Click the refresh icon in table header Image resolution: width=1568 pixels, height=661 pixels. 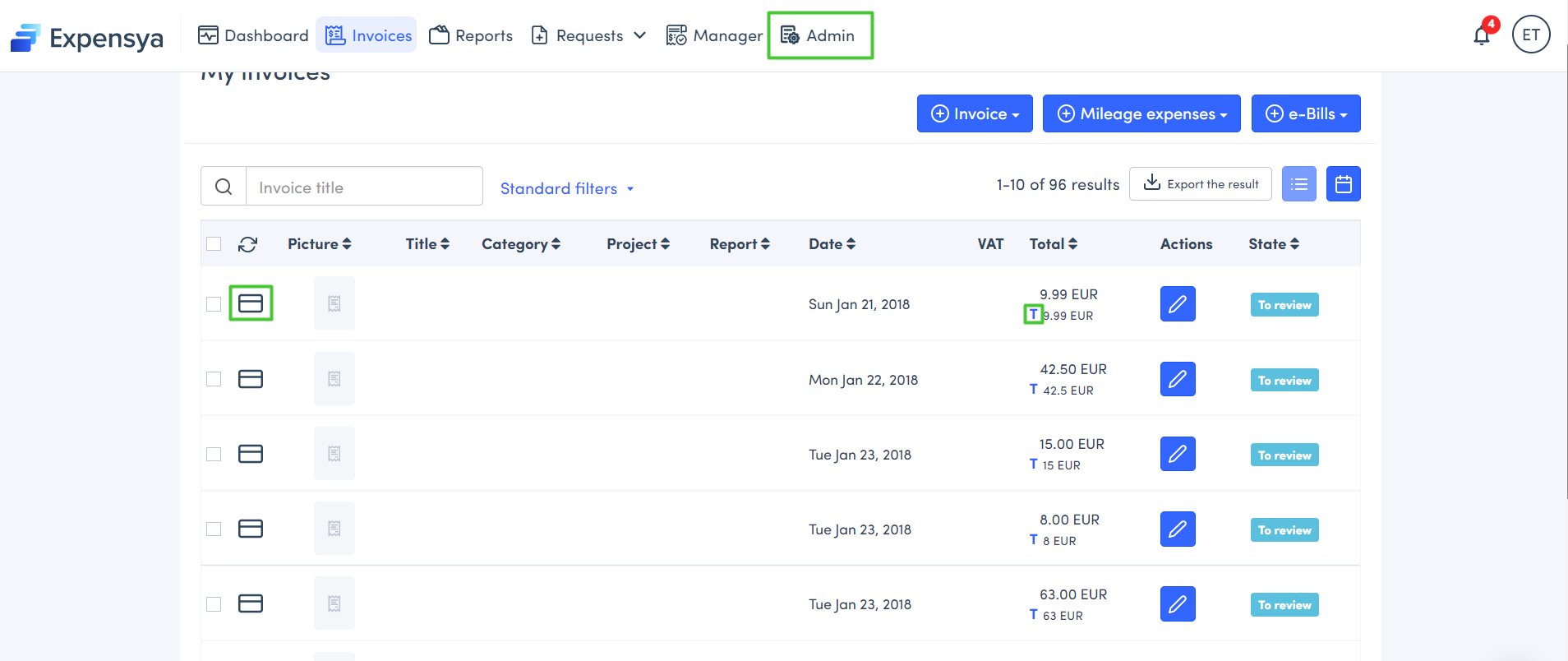[x=247, y=244]
